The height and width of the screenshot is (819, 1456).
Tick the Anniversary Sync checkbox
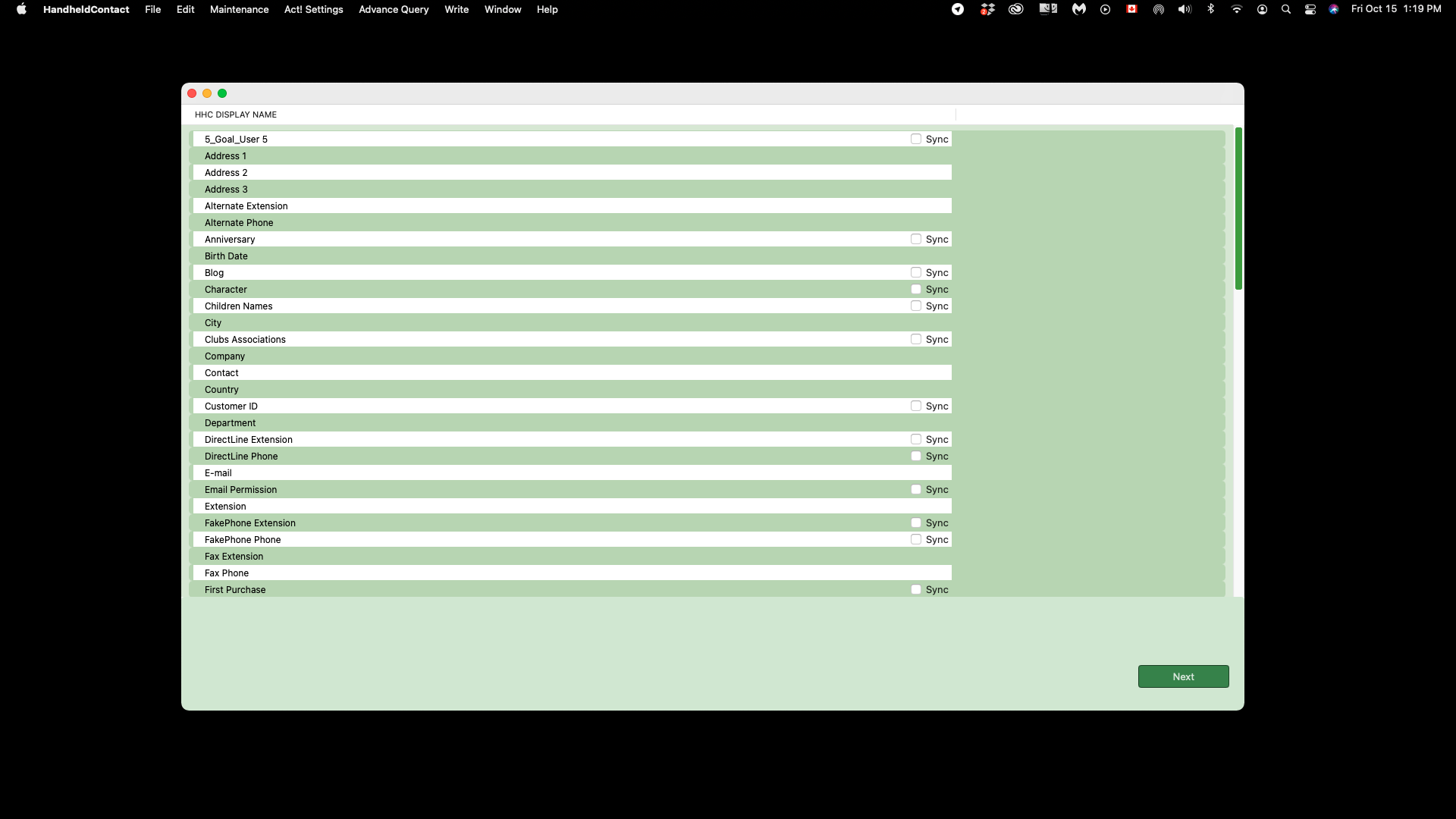tap(916, 239)
